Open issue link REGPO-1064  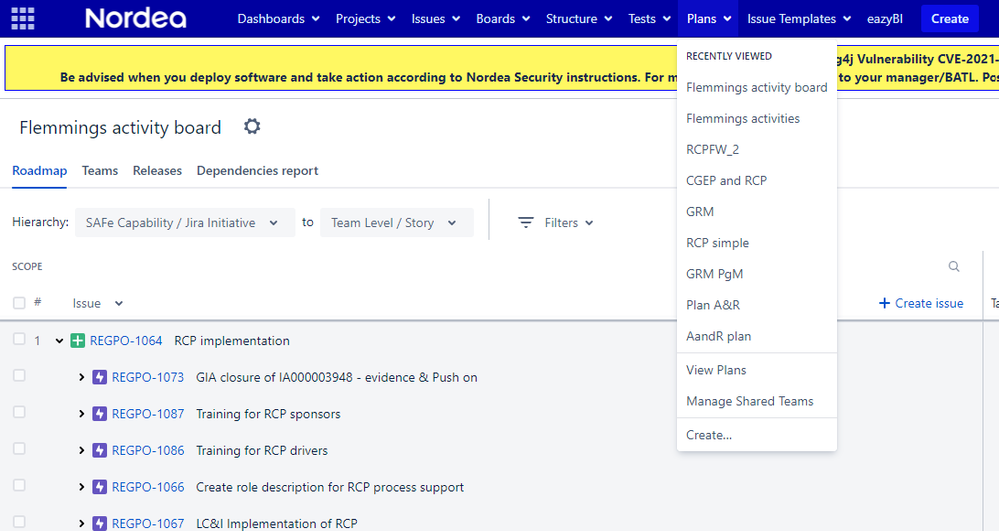[x=126, y=341]
